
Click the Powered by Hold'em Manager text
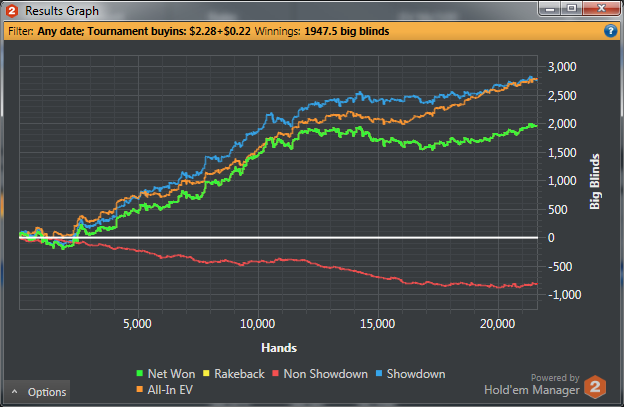(x=532, y=384)
